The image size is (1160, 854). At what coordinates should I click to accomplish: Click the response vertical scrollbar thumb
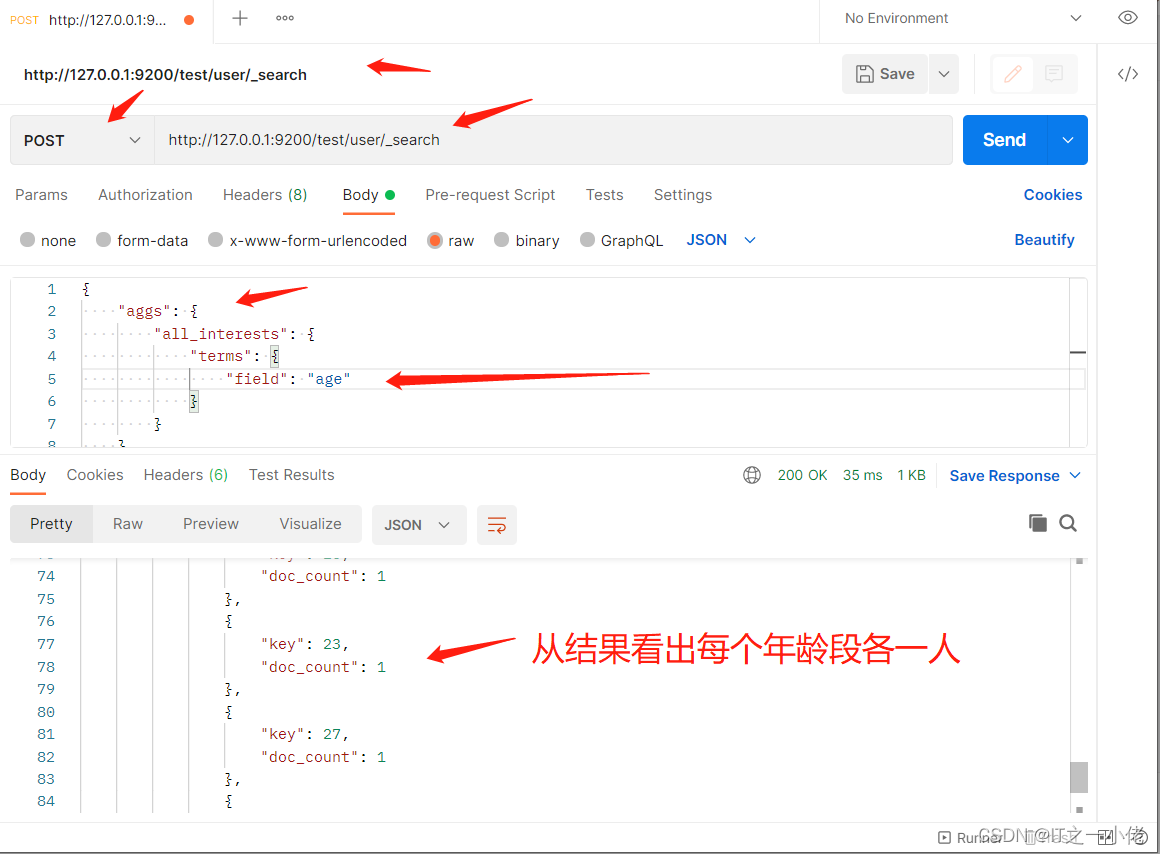coord(1079,777)
